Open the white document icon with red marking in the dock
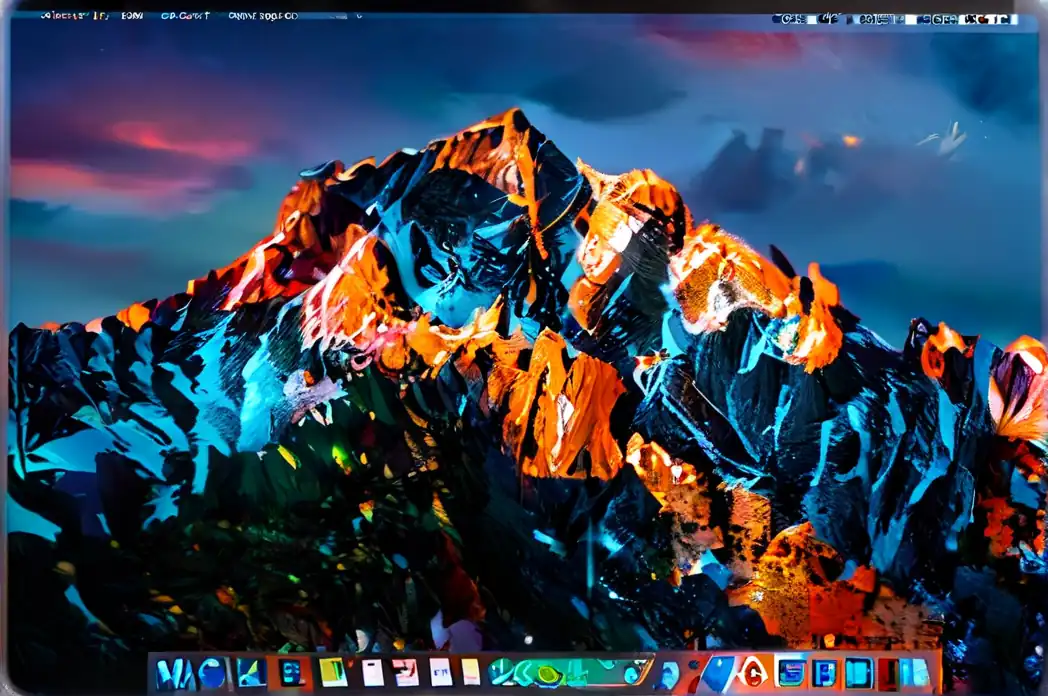The image size is (1048, 696). (405, 672)
